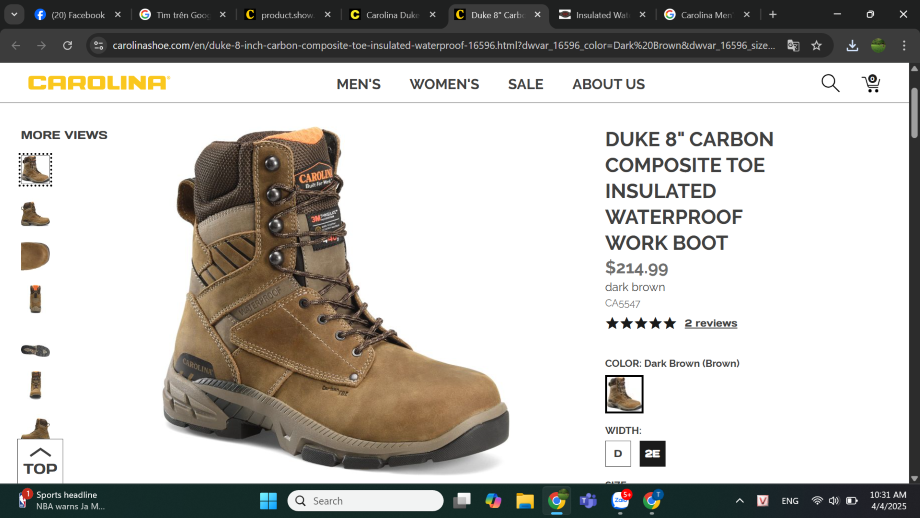Open the tab search dropdown arrow
Image resolution: width=920 pixels, height=518 pixels.
pyautogui.click(x=14, y=15)
